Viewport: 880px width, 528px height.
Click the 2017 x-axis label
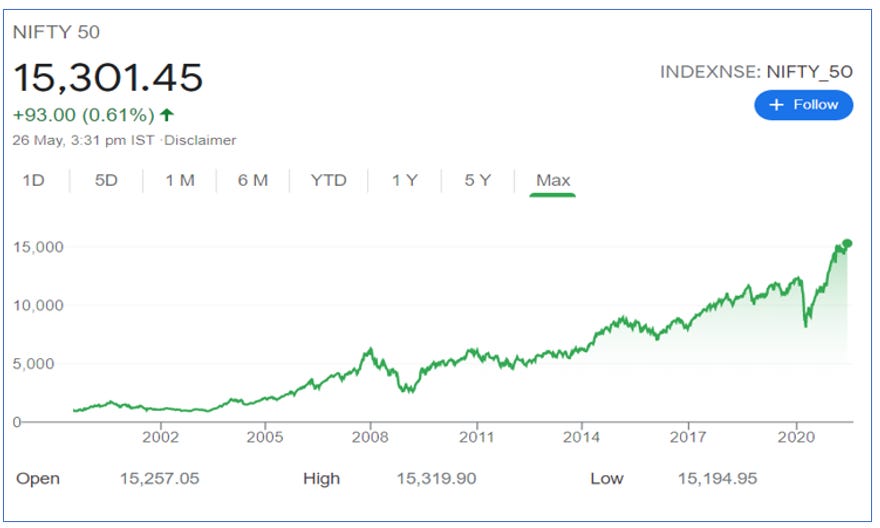[688, 437]
